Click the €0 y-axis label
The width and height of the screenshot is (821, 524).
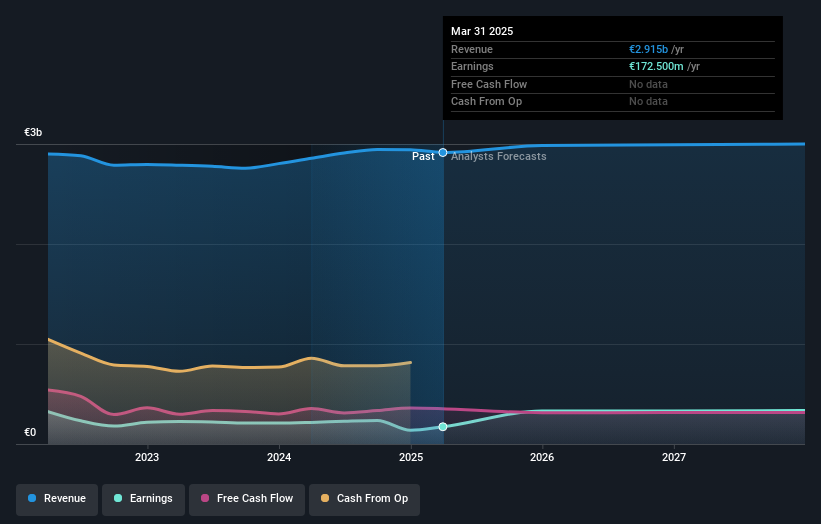tap(30, 432)
